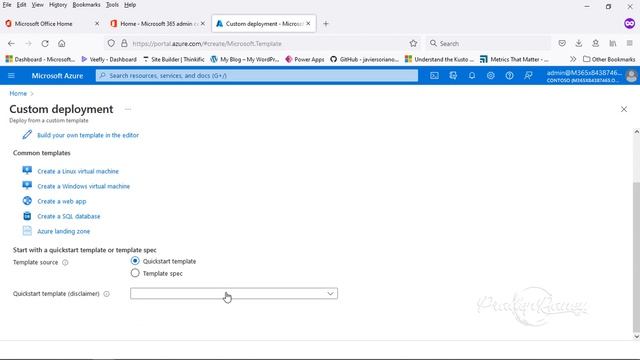640x360 pixels.
Task: Open the Help question mark icon
Action: coord(509,76)
